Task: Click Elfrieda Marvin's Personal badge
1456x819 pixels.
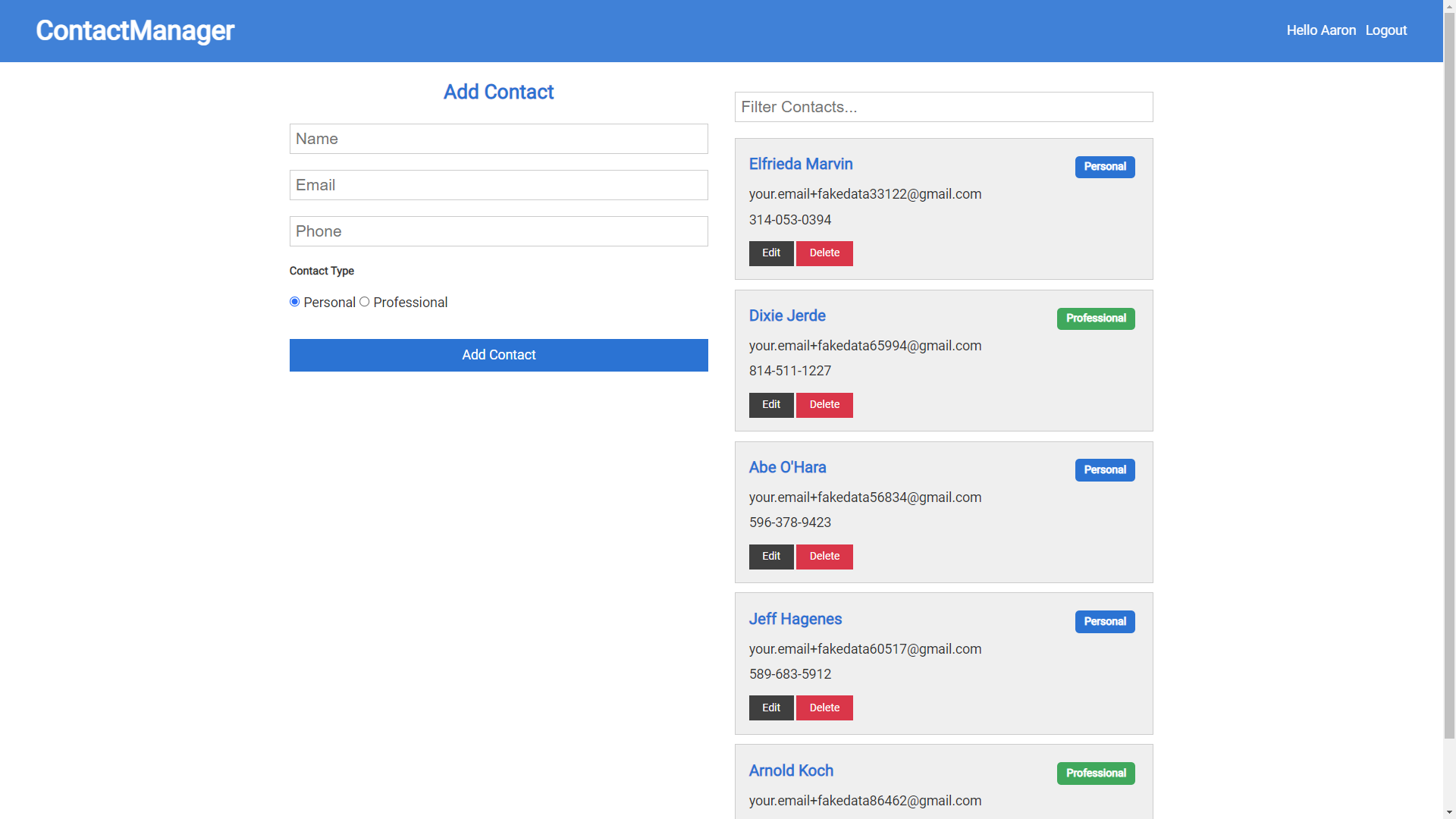Action: [1104, 167]
